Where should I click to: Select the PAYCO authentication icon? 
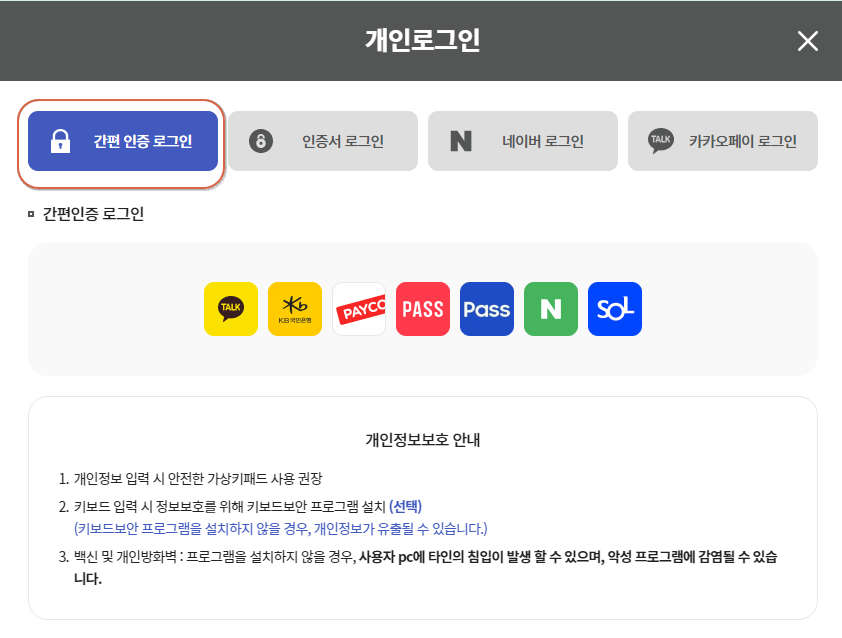pyautogui.click(x=359, y=309)
